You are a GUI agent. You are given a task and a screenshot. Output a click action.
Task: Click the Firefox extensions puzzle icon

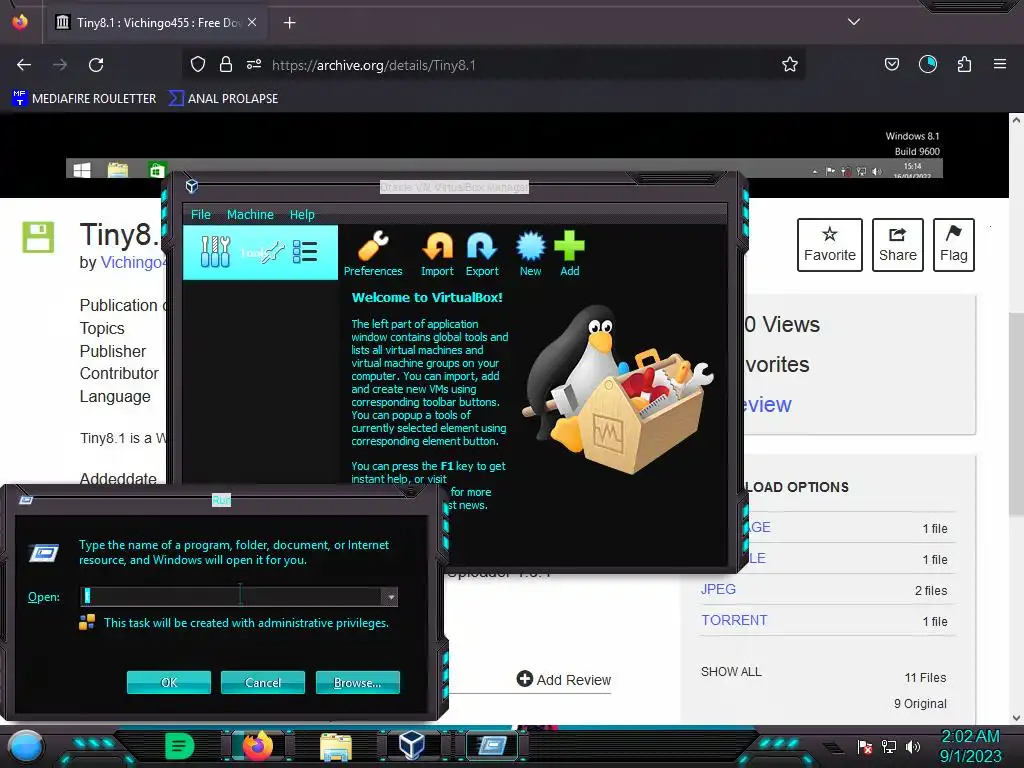(964, 64)
